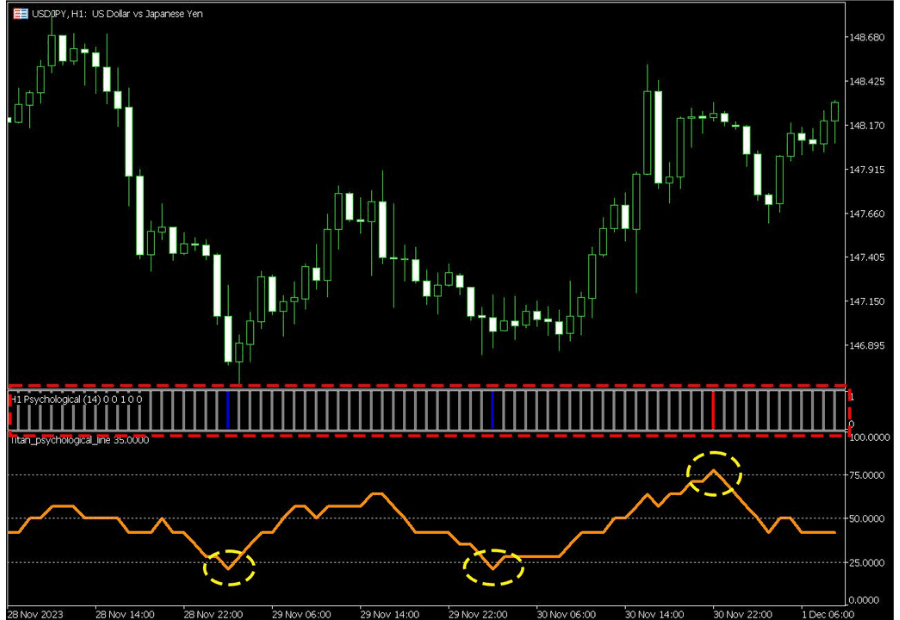Image resolution: width=900 pixels, height=620 pixels.
Task: Click the H1 Psychological (14) indicator label
Action: 76,399
